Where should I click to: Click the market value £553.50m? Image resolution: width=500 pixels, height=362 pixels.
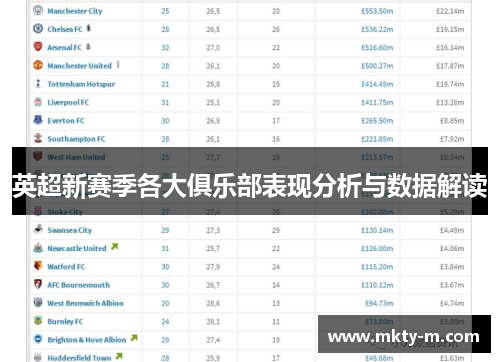tap(377, 11)
